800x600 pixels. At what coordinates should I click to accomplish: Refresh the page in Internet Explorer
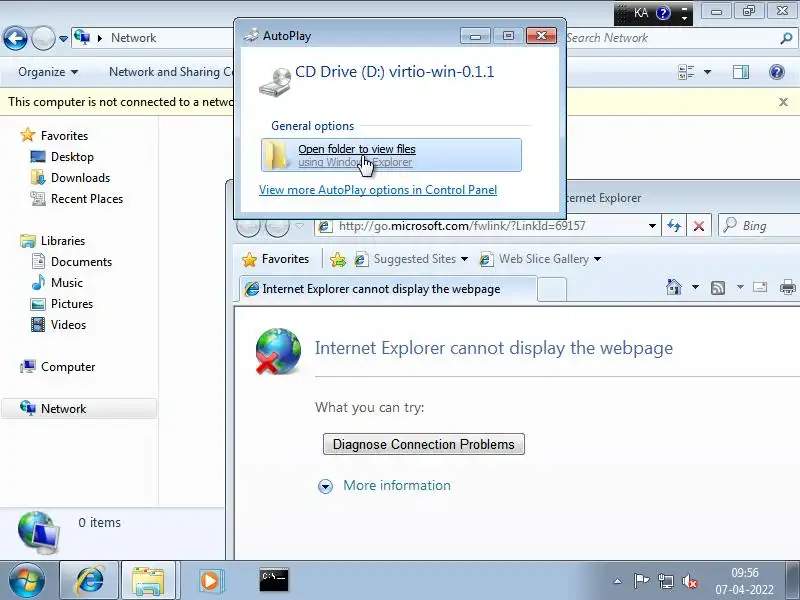pyautogui.click(x=674, y=226)
